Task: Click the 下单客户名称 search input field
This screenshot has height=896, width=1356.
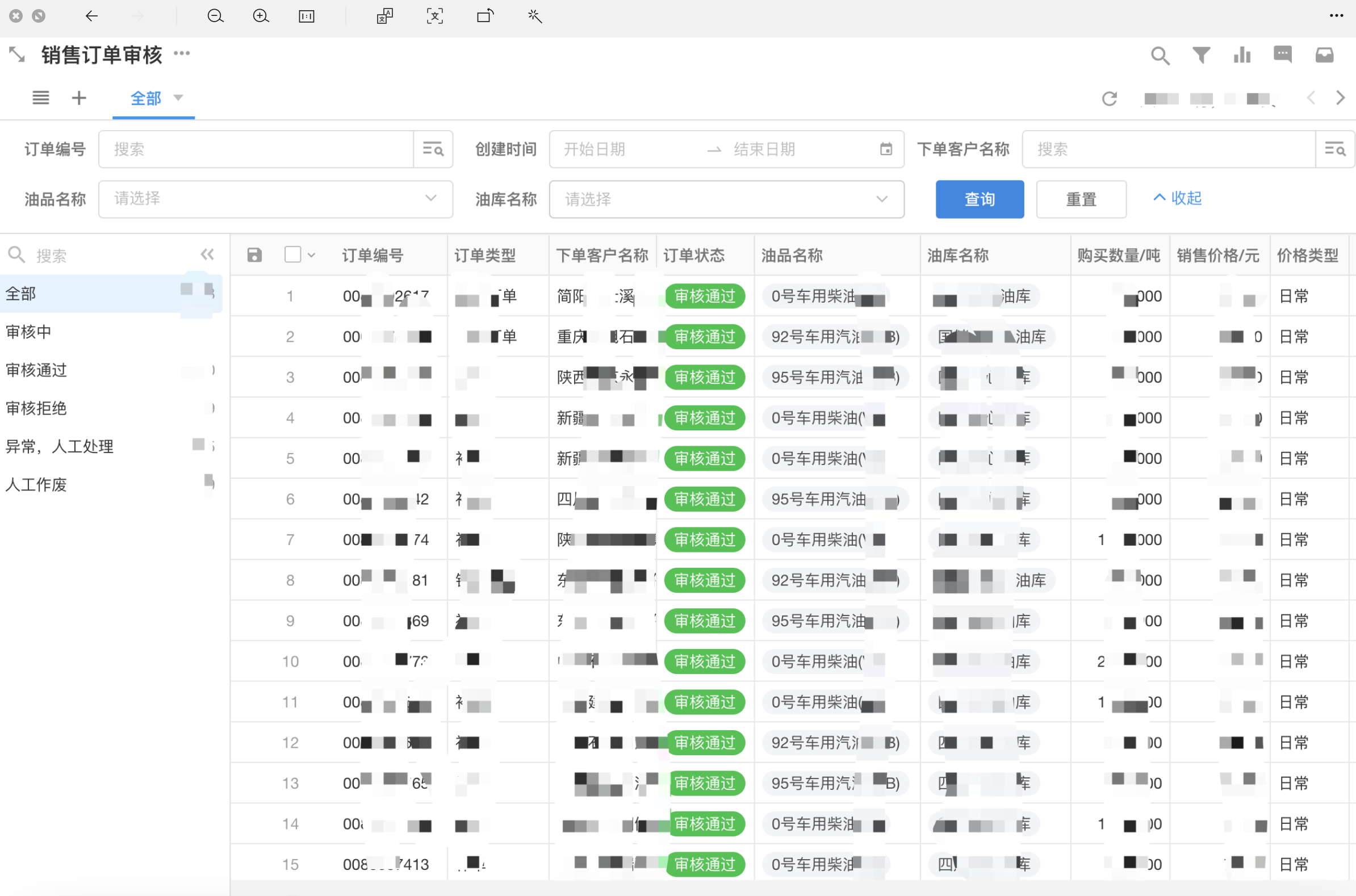Action: (x=1169, y=149)
